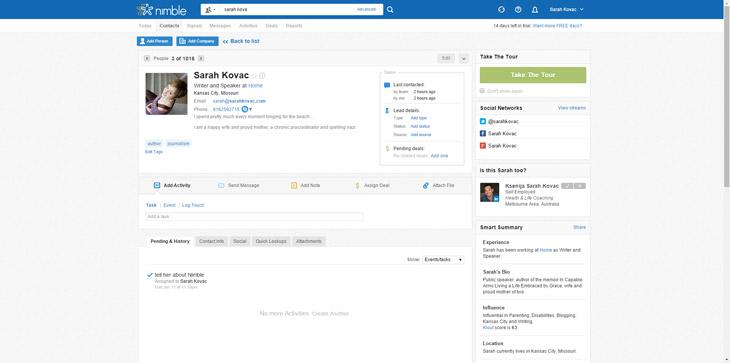Click the Assign Deal icon

(x=357, y=186)
